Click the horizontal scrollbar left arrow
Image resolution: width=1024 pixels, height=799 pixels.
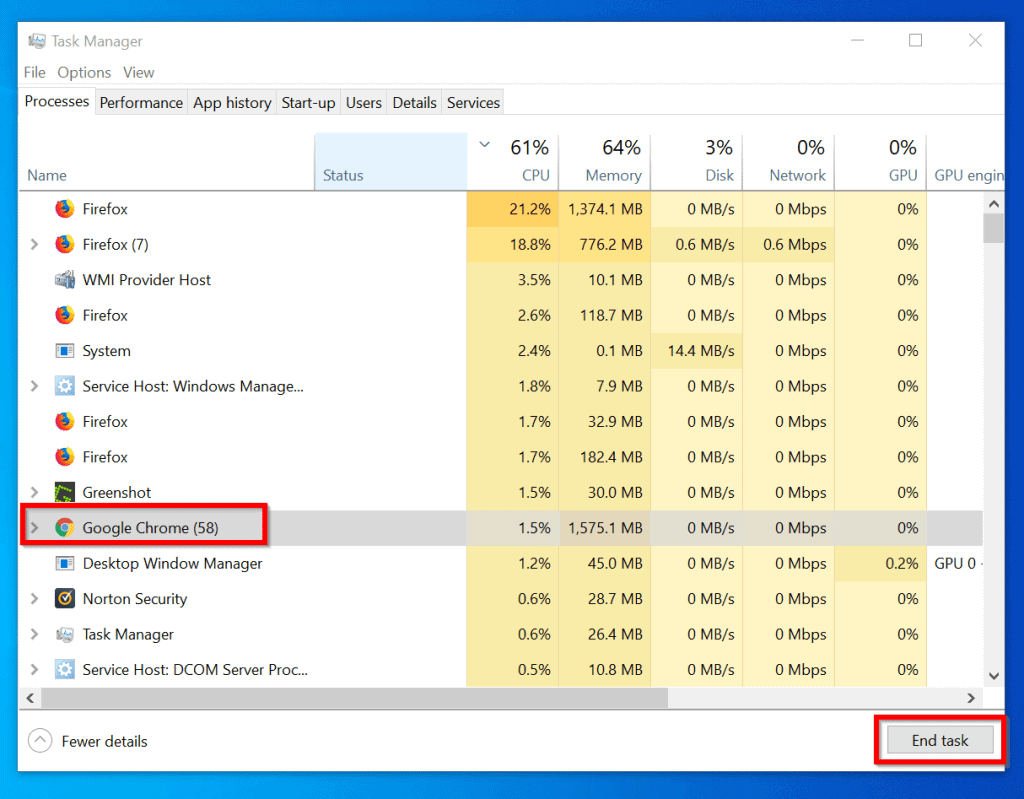coord(30,698)
